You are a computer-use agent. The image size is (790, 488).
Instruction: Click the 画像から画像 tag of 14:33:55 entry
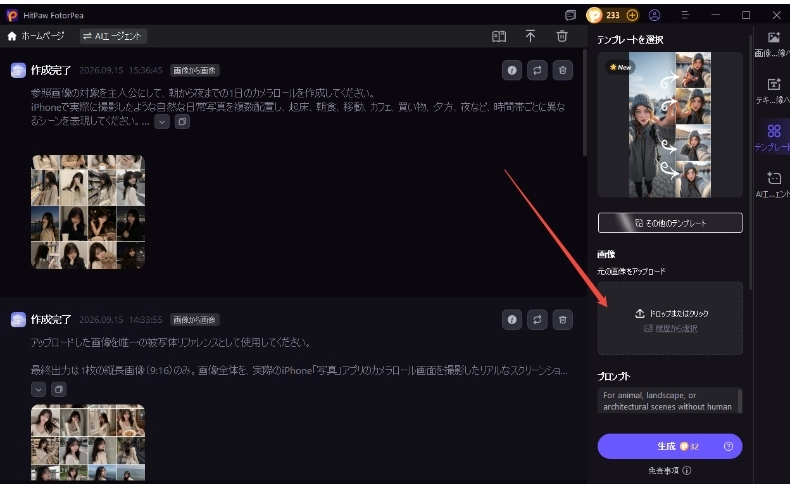tap(194, 320)
